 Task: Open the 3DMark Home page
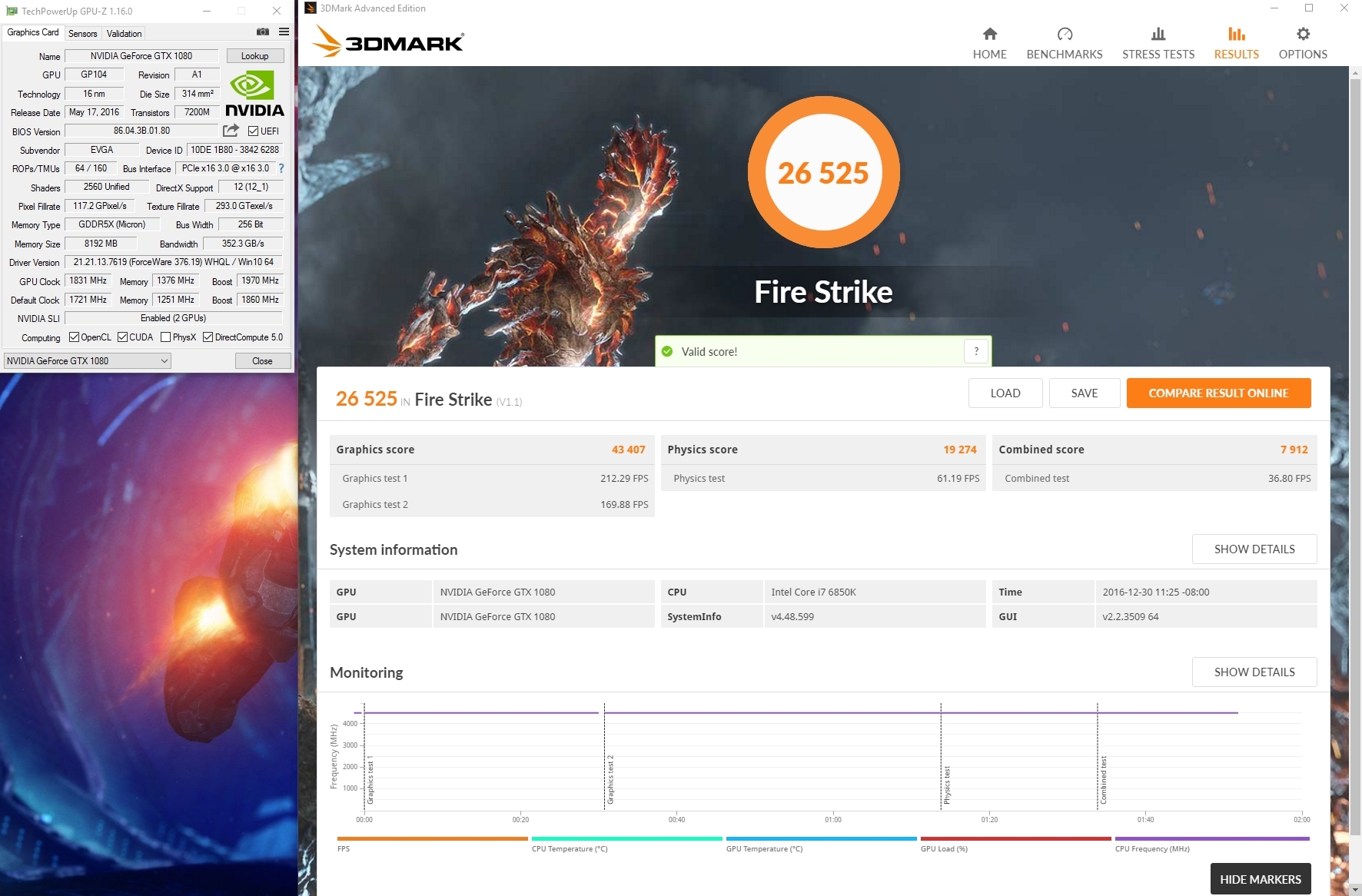(x=989, y=43)
